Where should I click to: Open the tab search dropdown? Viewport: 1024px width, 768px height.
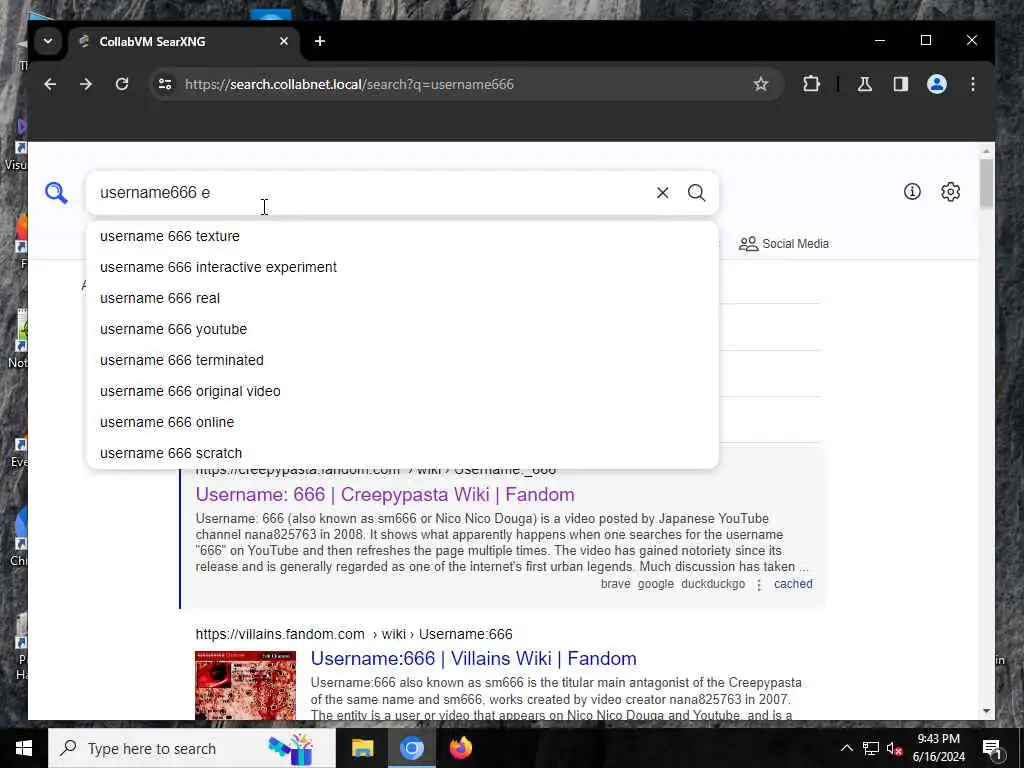(x=48, y=41)
